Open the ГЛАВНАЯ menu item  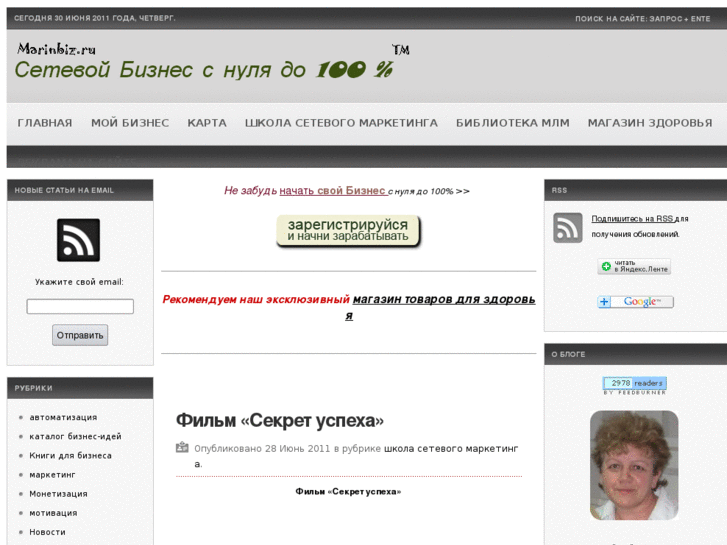(x=45, y=123)
